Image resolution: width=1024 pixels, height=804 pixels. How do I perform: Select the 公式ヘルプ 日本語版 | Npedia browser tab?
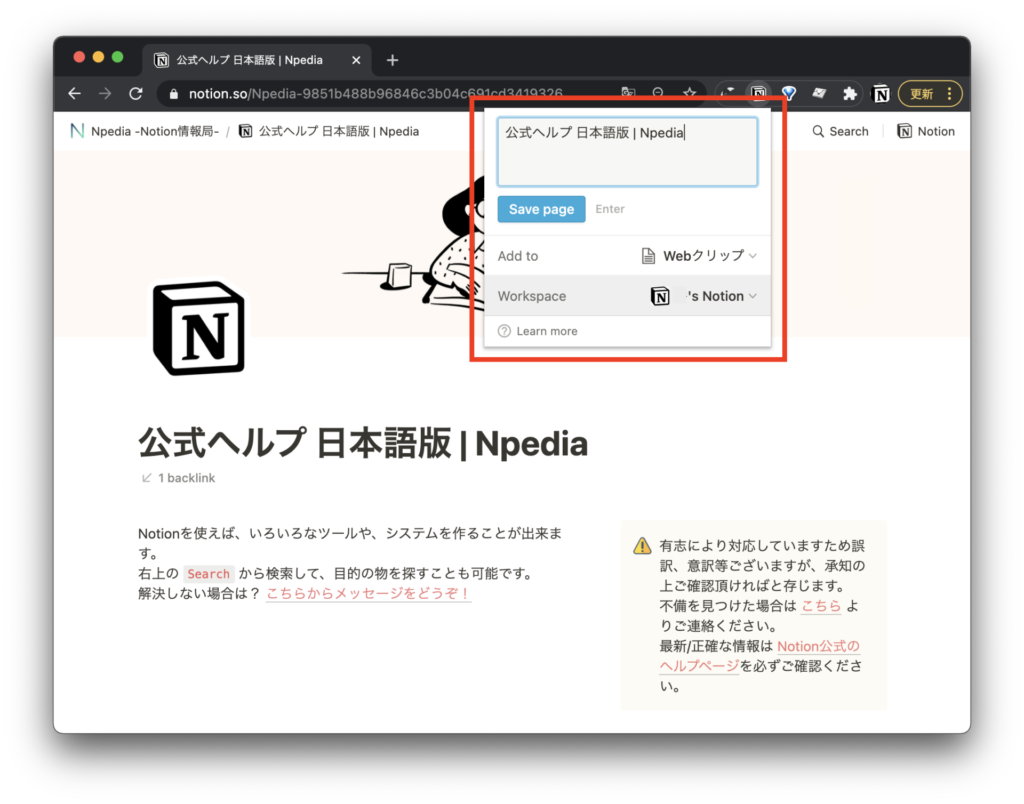(257, 60)
